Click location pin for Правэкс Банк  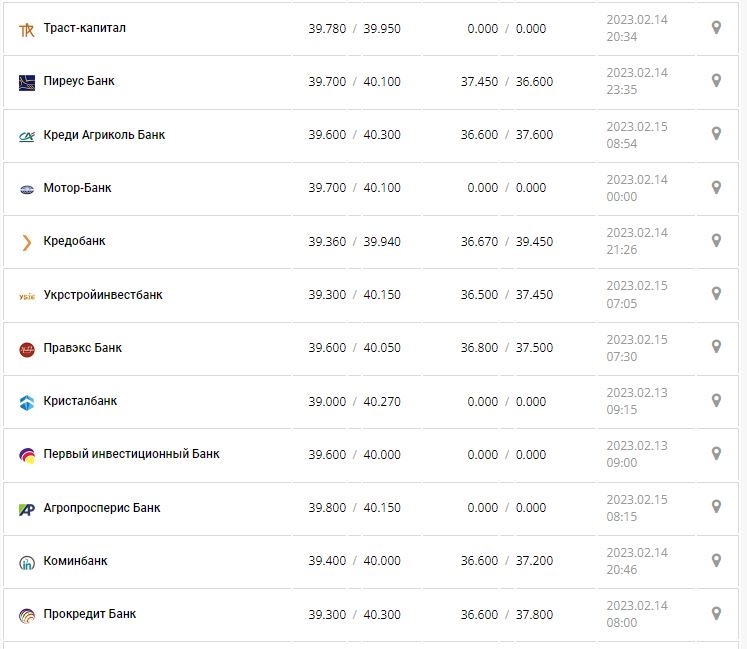716,347
